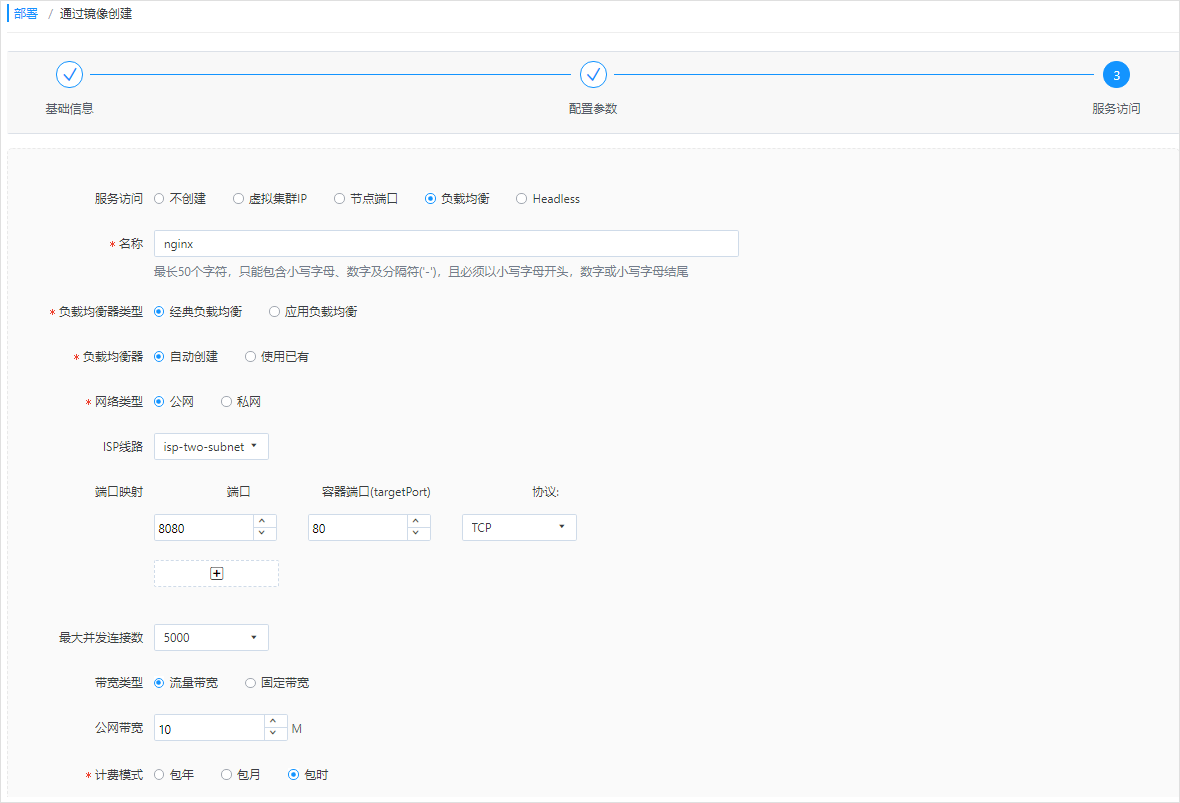Open the 最大并发连接数 5000 dropdown

[x=211, y=637]
